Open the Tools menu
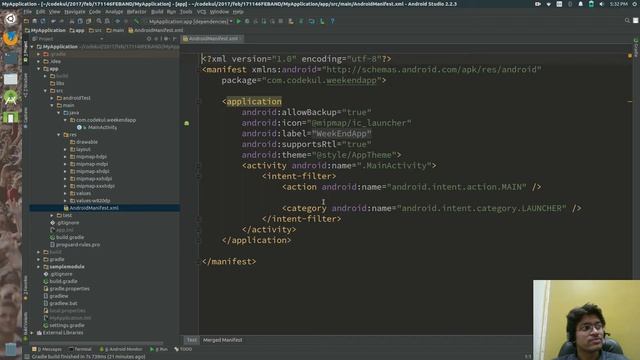The height and width of the screenshot is (360, 640). coord(186,12)
